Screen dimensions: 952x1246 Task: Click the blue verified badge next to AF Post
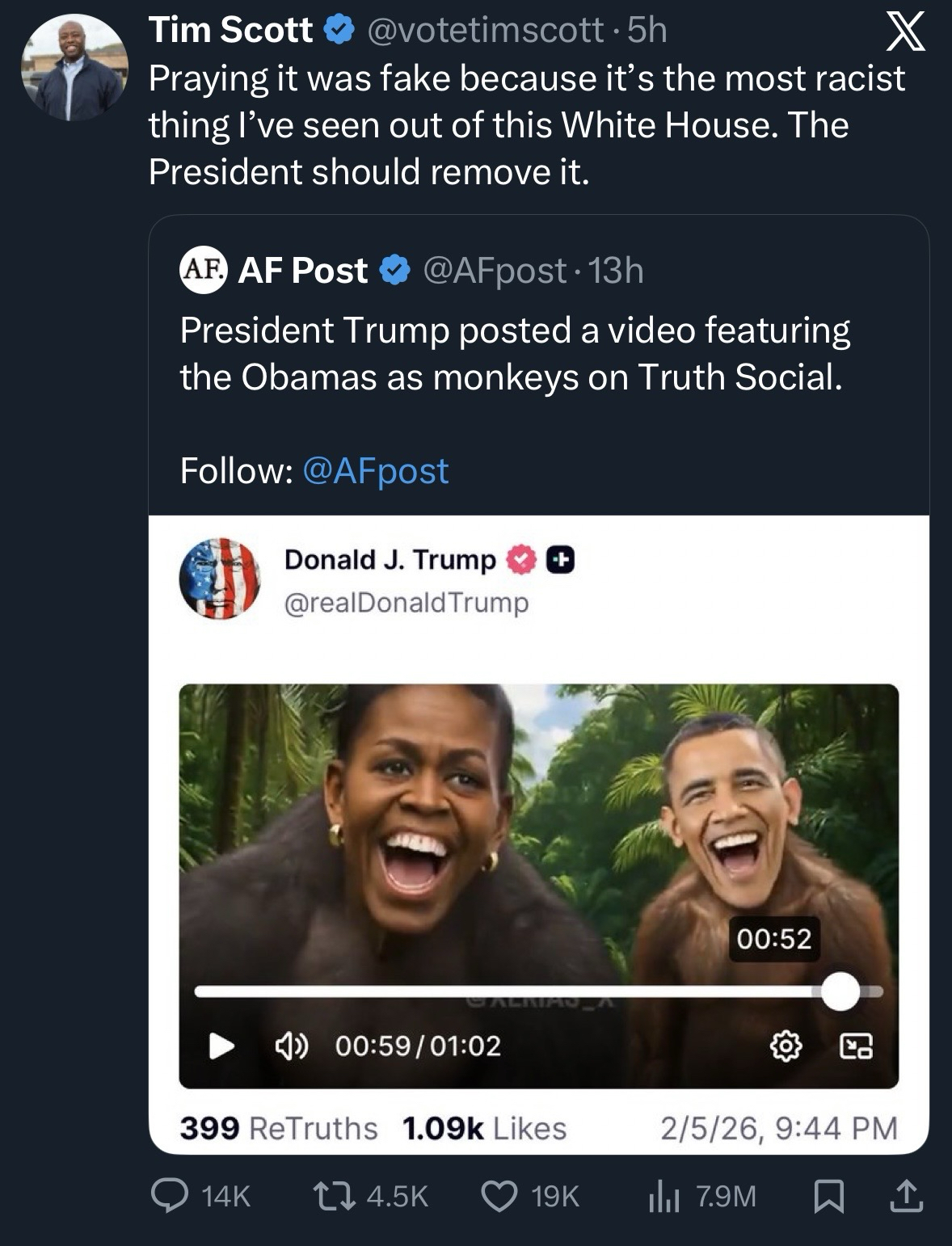(394, 271)
